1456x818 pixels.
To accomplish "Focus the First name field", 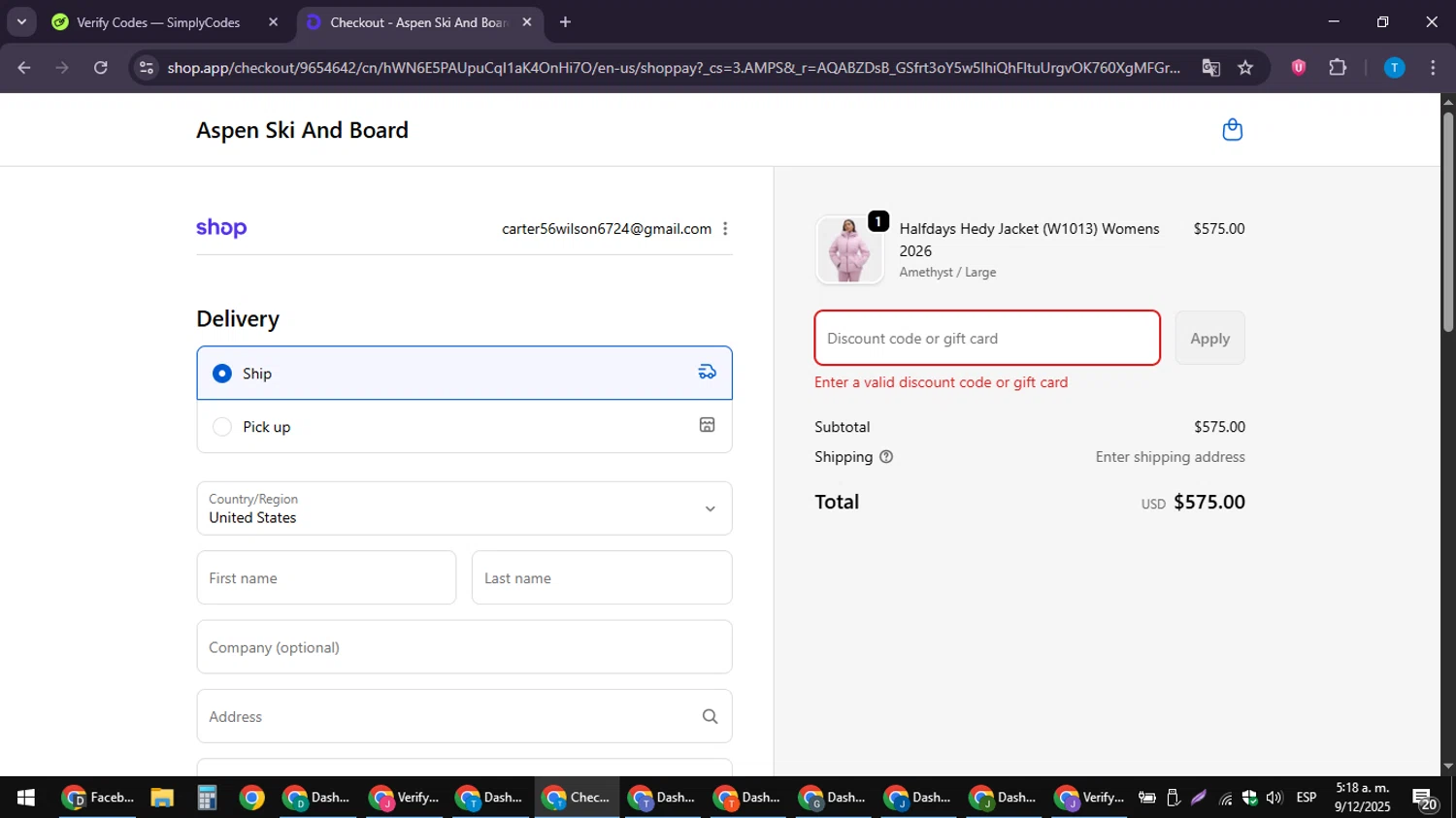I will coord(326,577).
